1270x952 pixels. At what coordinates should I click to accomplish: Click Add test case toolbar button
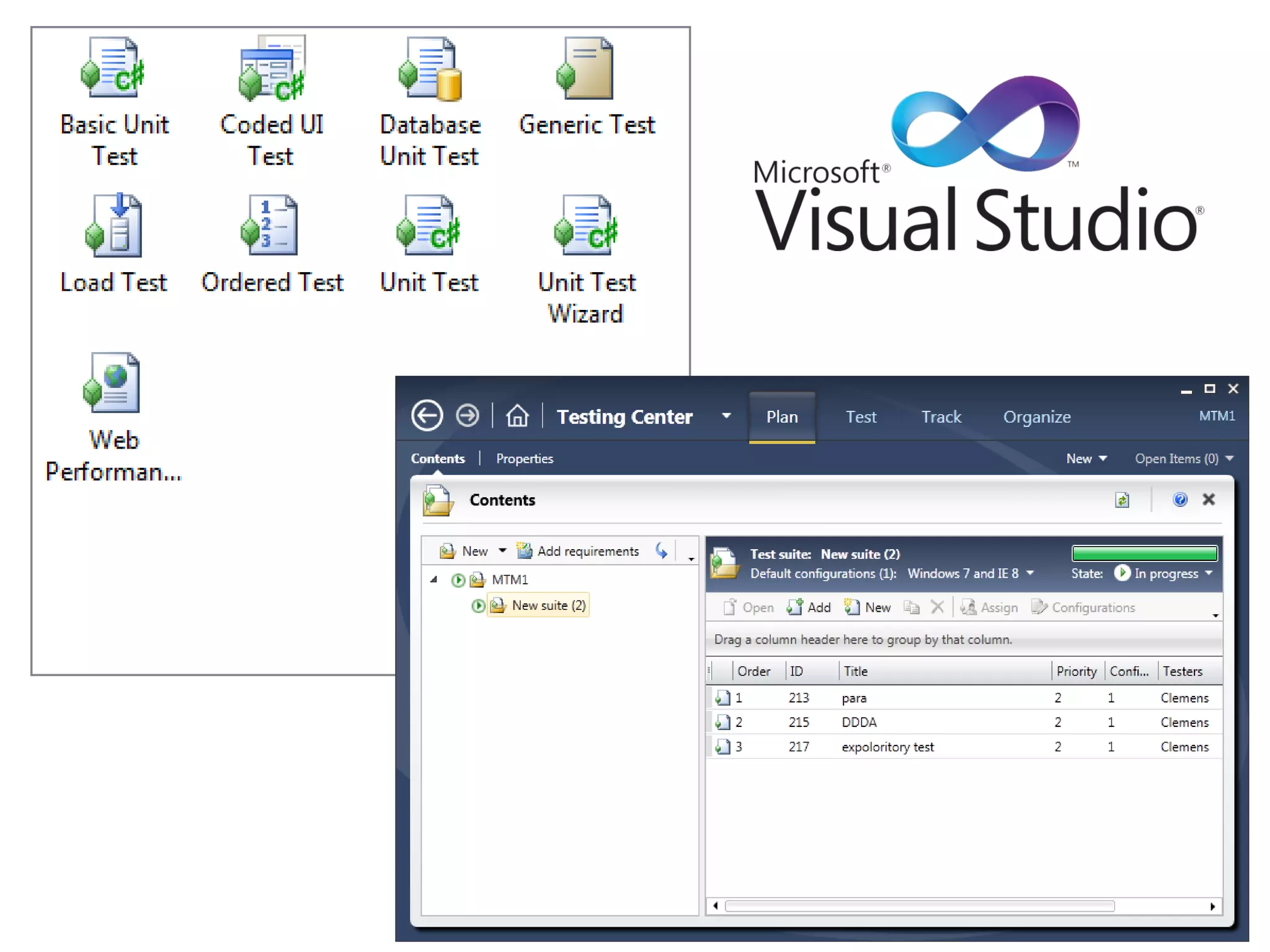coord(809,607)
